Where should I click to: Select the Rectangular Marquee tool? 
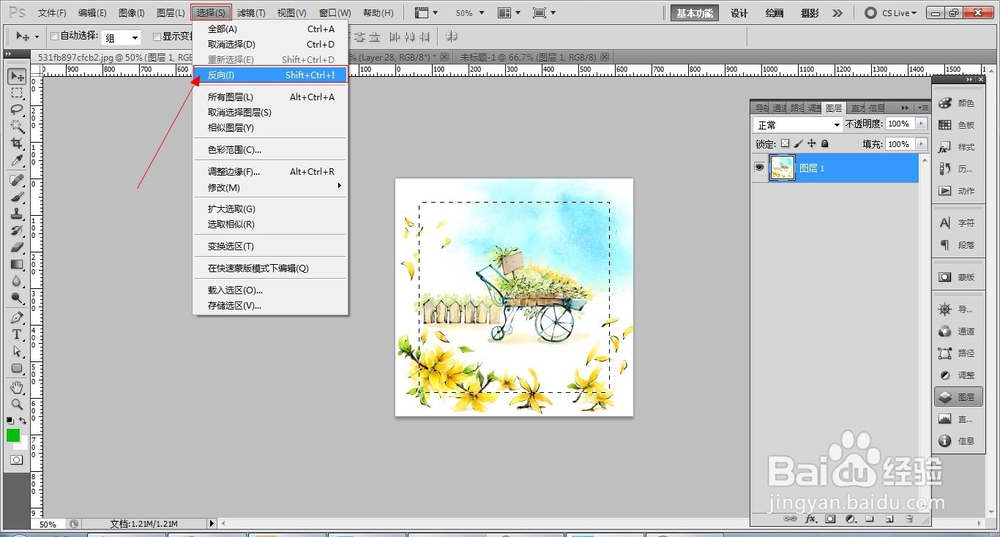(17, 93)
